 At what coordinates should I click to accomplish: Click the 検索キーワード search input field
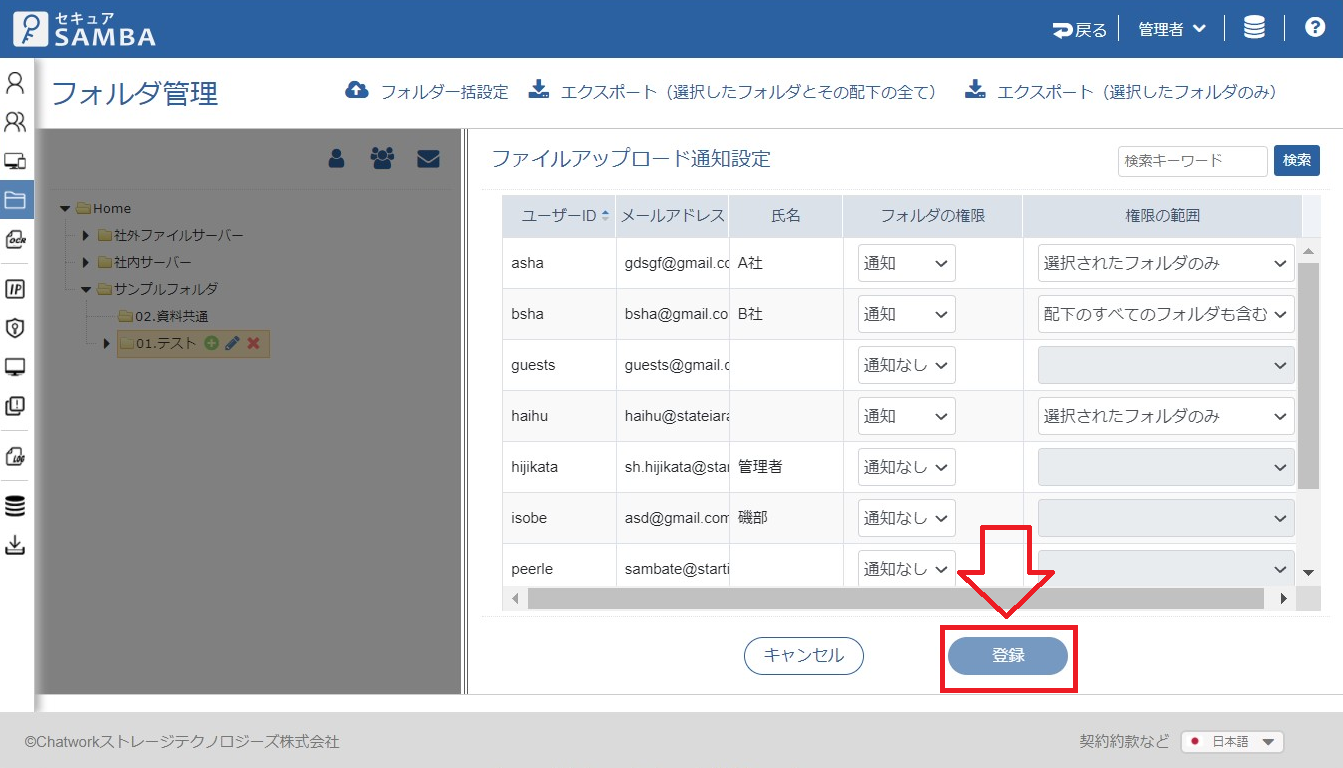coord(1192,160)
